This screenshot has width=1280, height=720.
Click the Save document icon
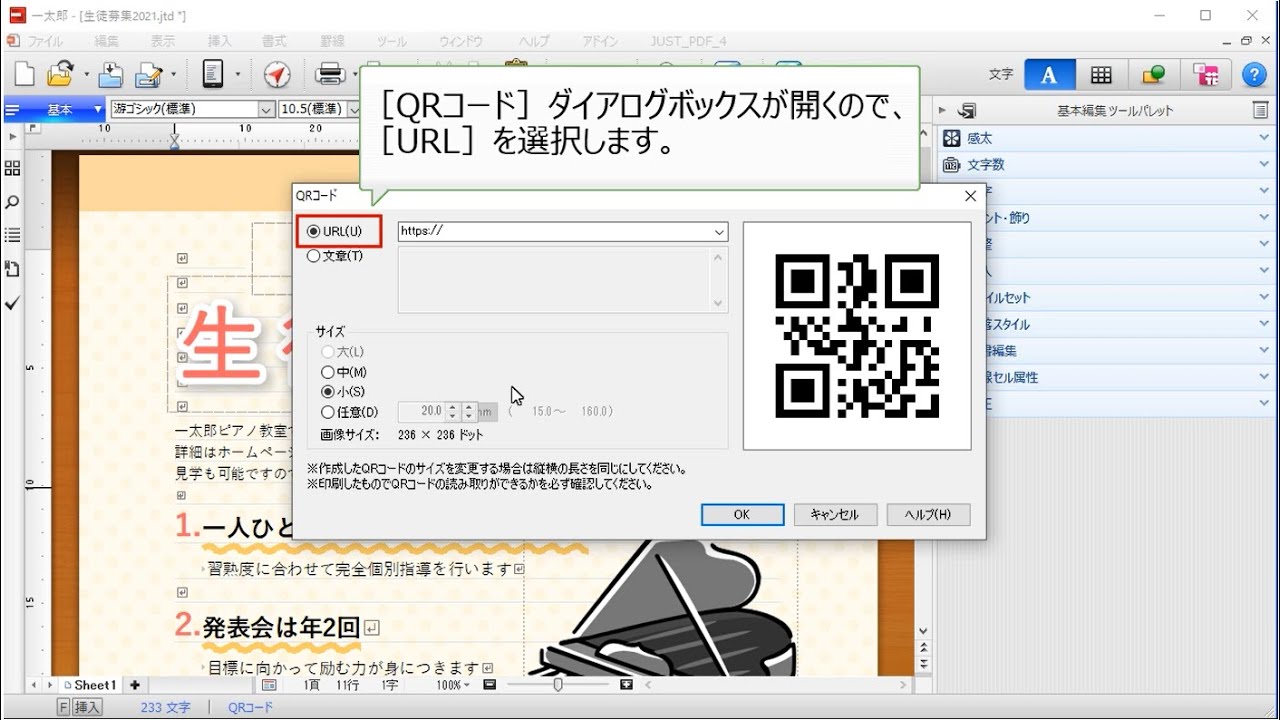(110, 74)
